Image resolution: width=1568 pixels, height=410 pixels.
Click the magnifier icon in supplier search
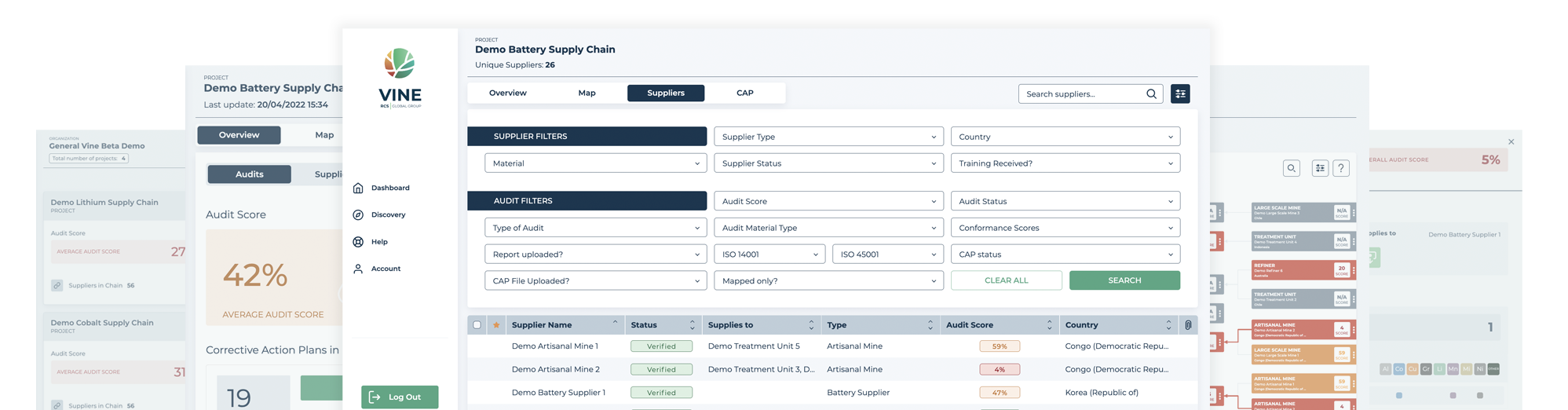tap(1151, 93)
